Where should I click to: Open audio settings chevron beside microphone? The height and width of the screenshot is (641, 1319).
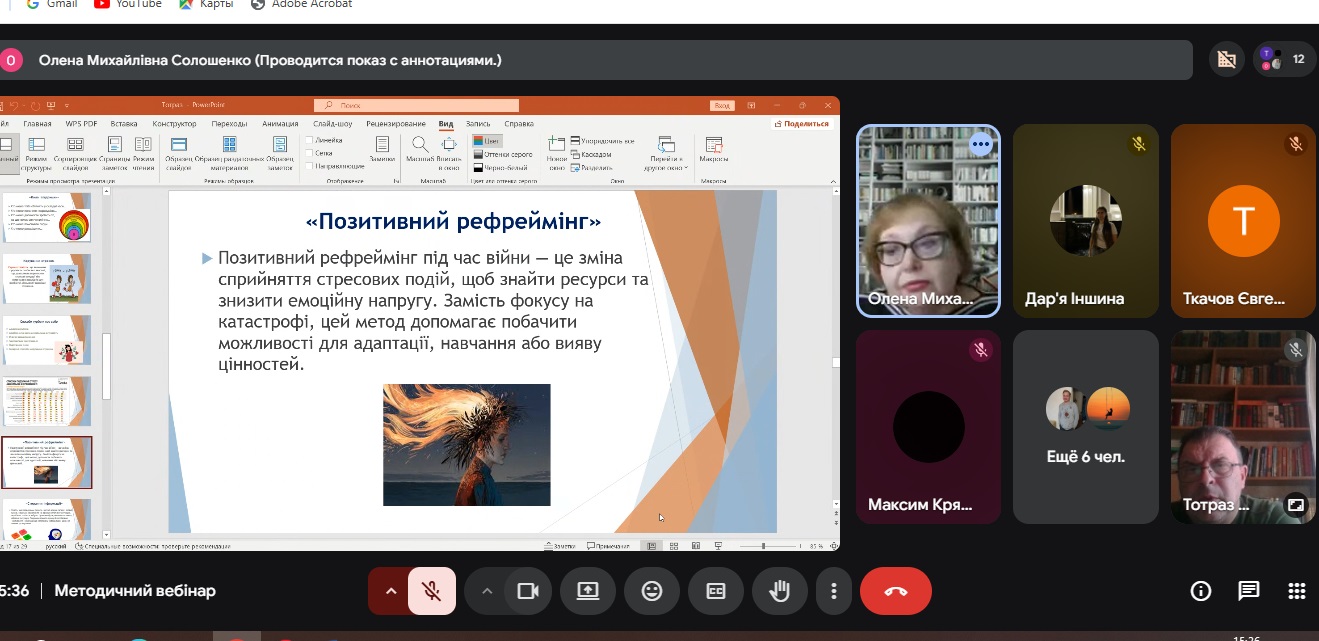tap(391, 591)
